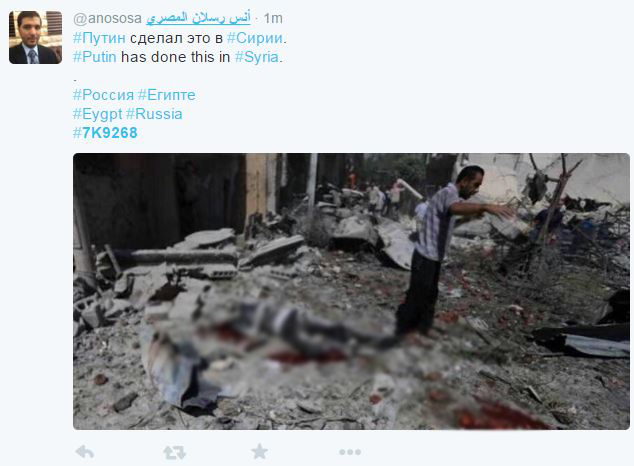Open the #Eygpt hashtag

[x=97, y=114]
